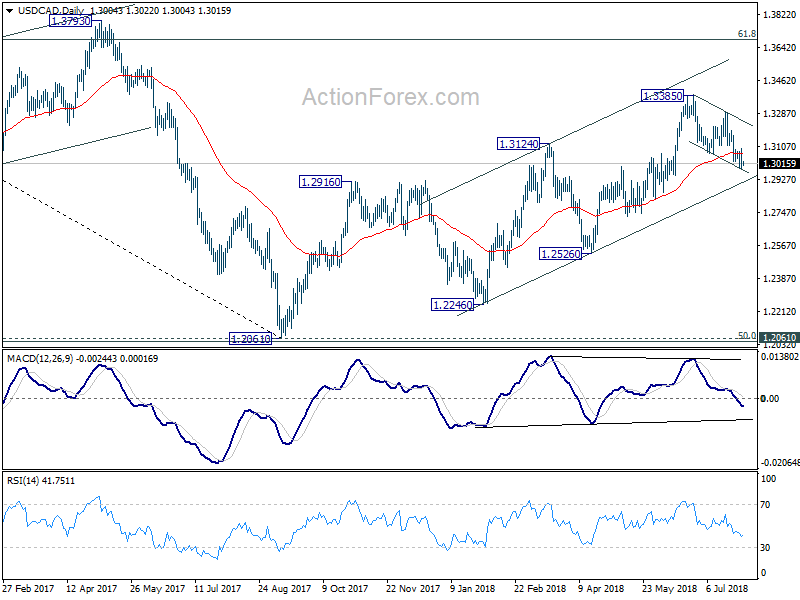Image resolution: width=800 pixels, height=600 pixels.
Task: Click the 61.8 Fibonacci level label
Action: 746,34
